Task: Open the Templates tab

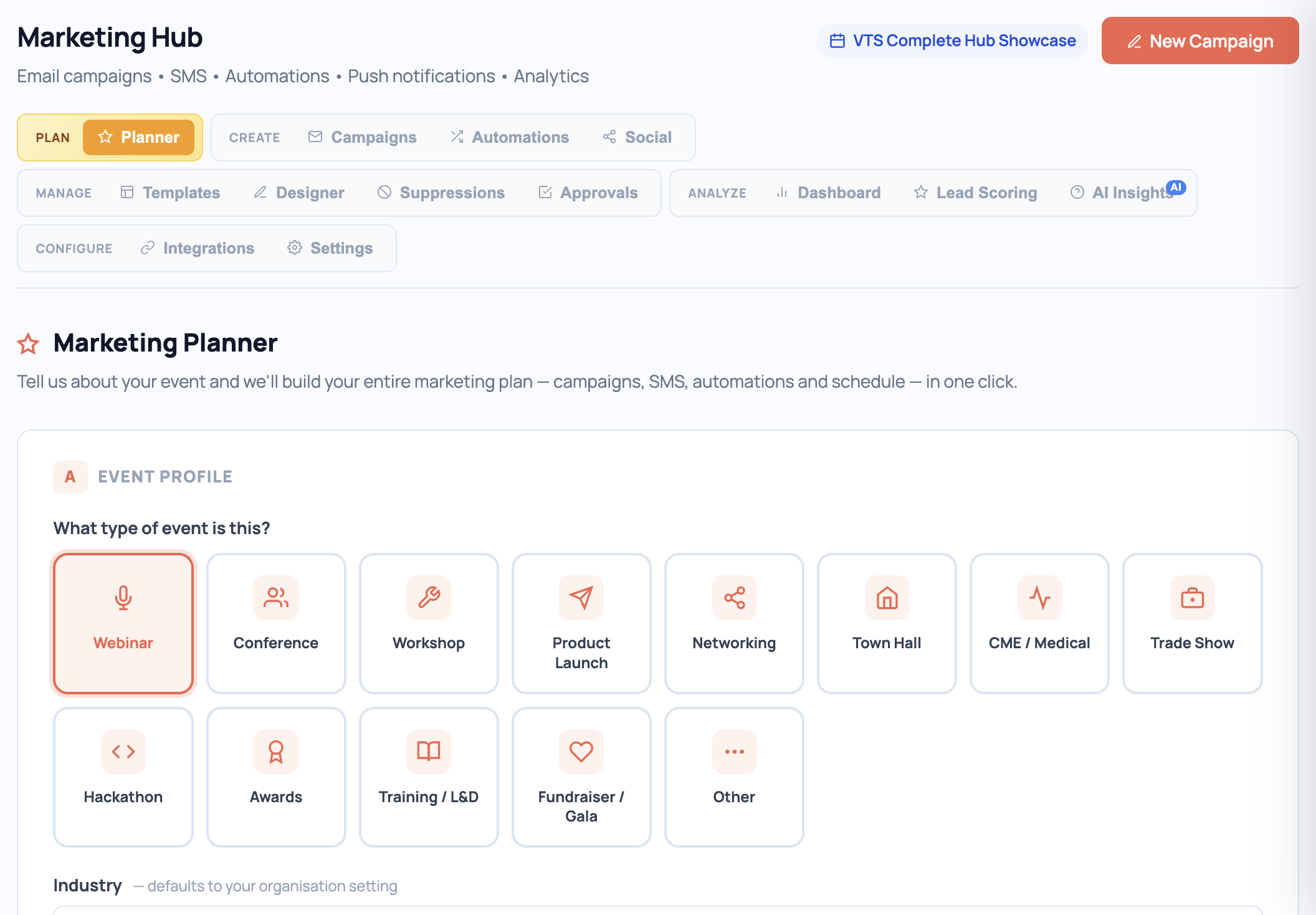Action: point(170,193)
